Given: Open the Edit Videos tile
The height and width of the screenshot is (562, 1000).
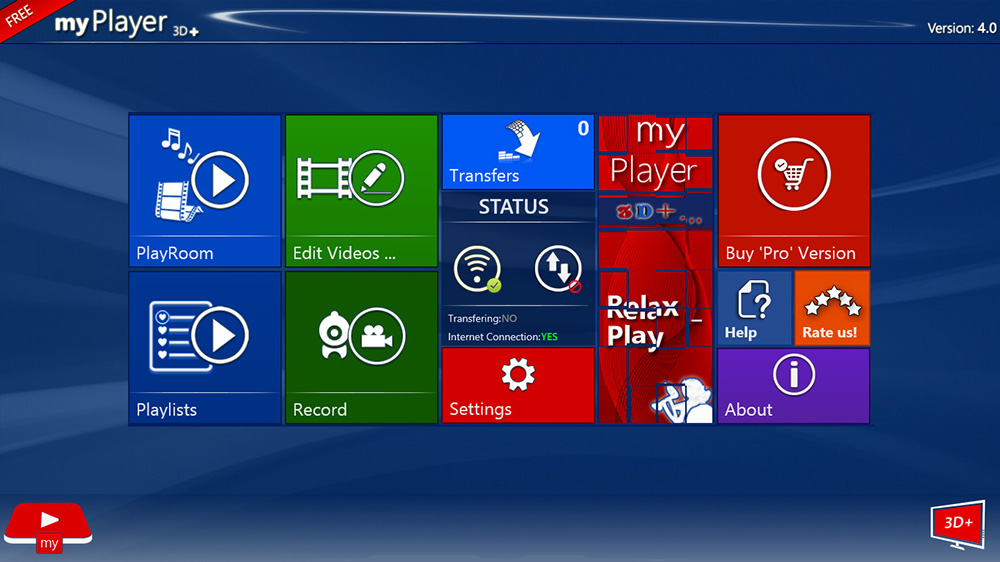Looking at the screenshot, I should [361, 190].
